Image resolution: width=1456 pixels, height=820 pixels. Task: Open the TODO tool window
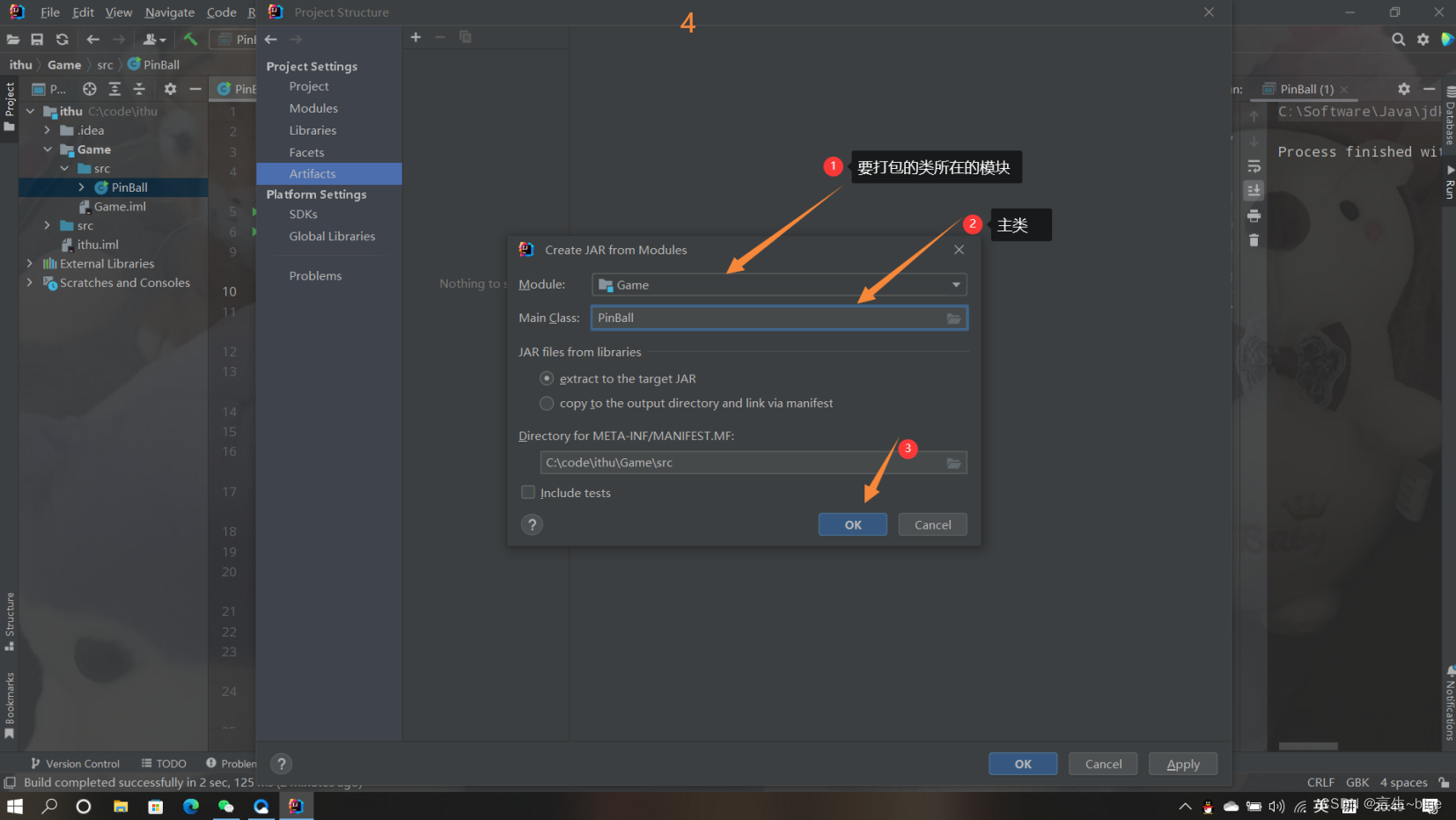coord(165,764)
